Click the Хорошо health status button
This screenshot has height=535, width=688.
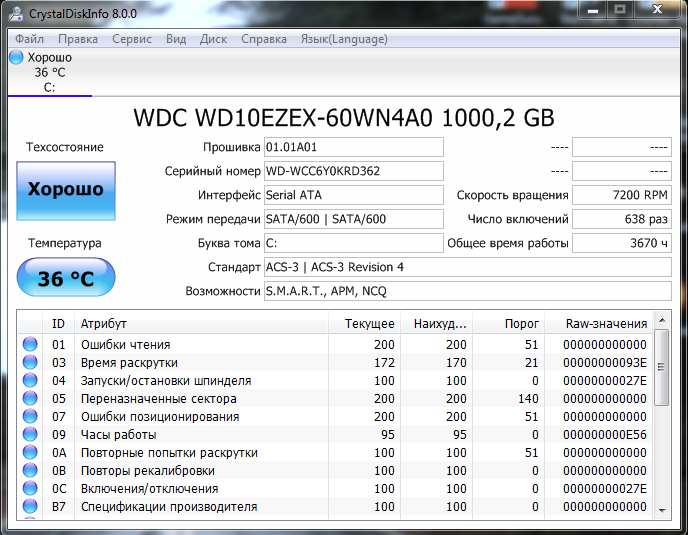pyautogui.click(x=66, y=190)
